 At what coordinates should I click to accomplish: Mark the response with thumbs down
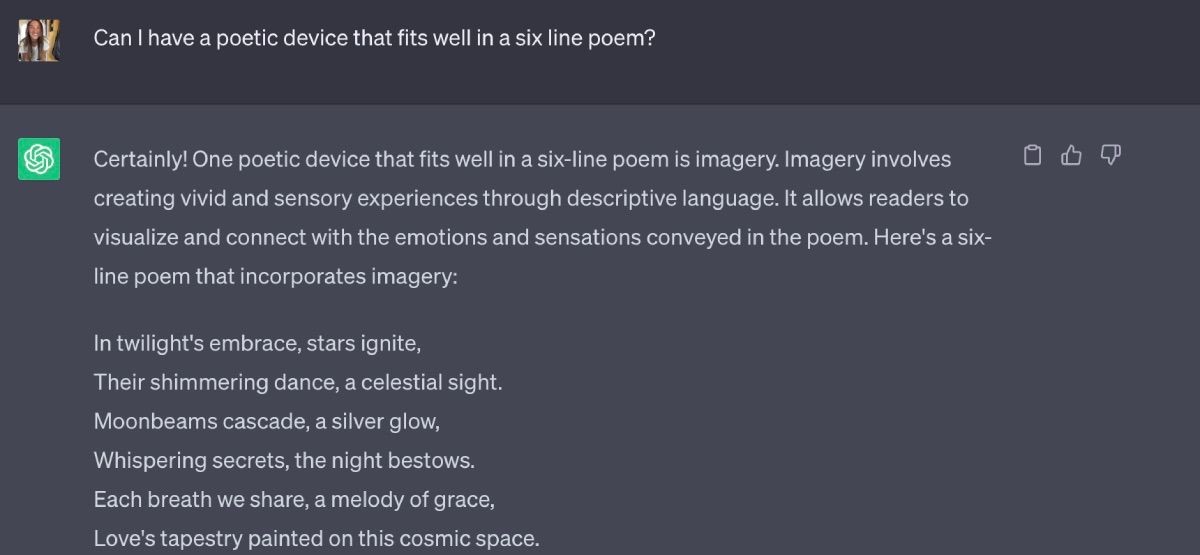tap(1110, 155)
